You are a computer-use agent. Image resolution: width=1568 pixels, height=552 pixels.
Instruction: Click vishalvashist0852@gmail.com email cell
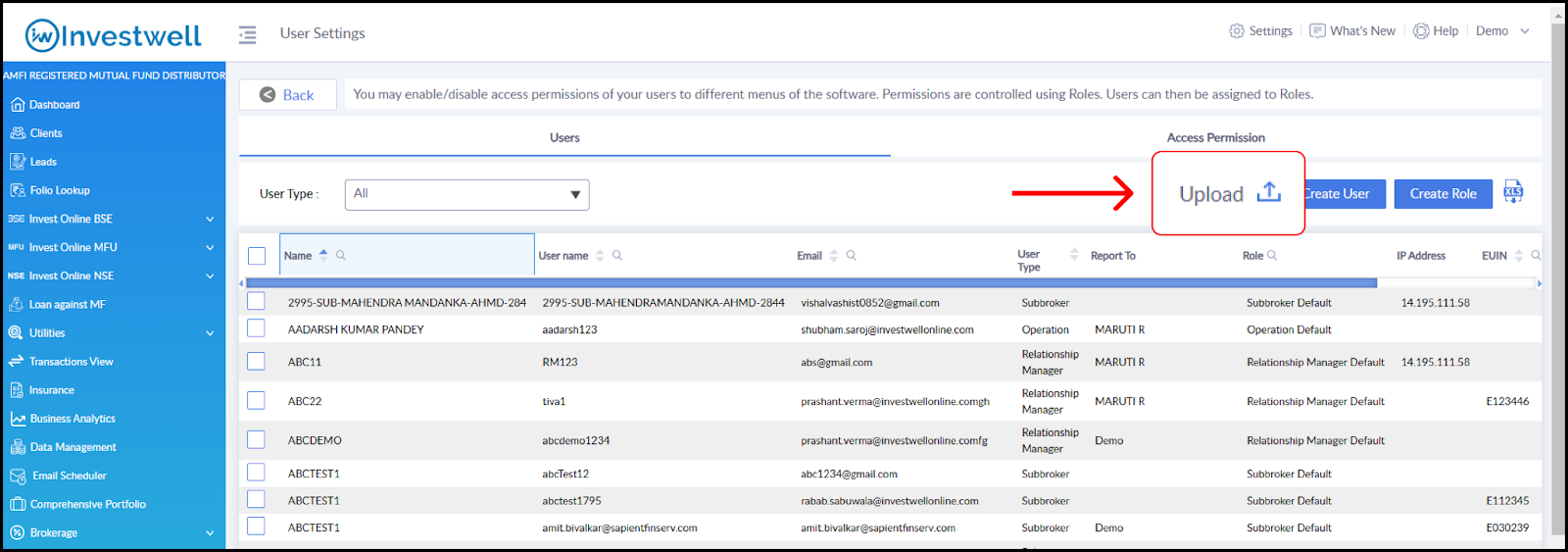(870, 303)
